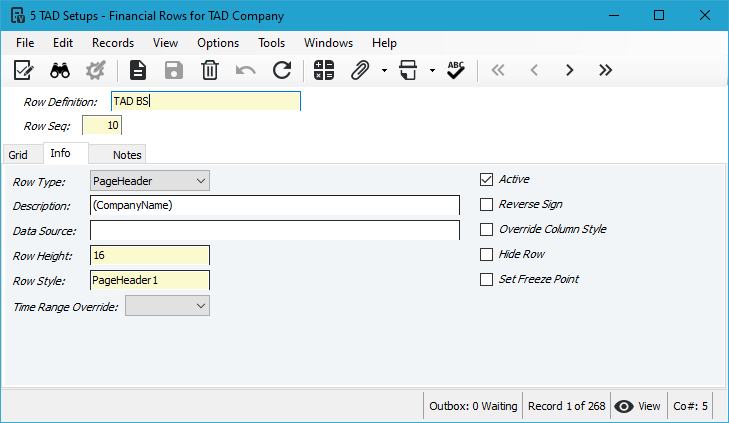Click the Row Seq field
This screenshot has width=729, height=423.
tap(102, 125)
